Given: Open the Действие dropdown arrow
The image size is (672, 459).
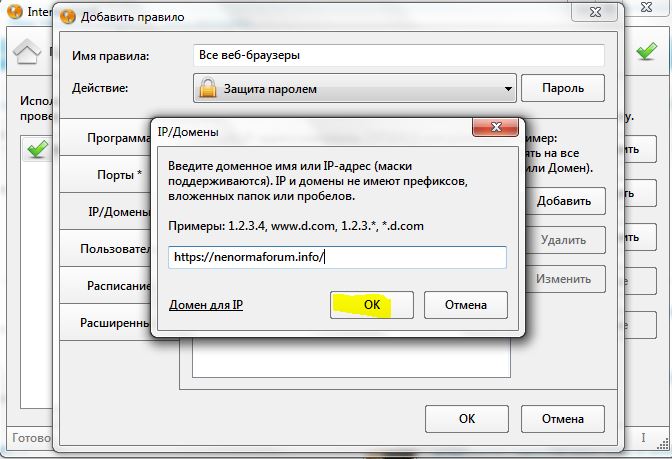Looking at the screenshot, I should click(507, 89).
